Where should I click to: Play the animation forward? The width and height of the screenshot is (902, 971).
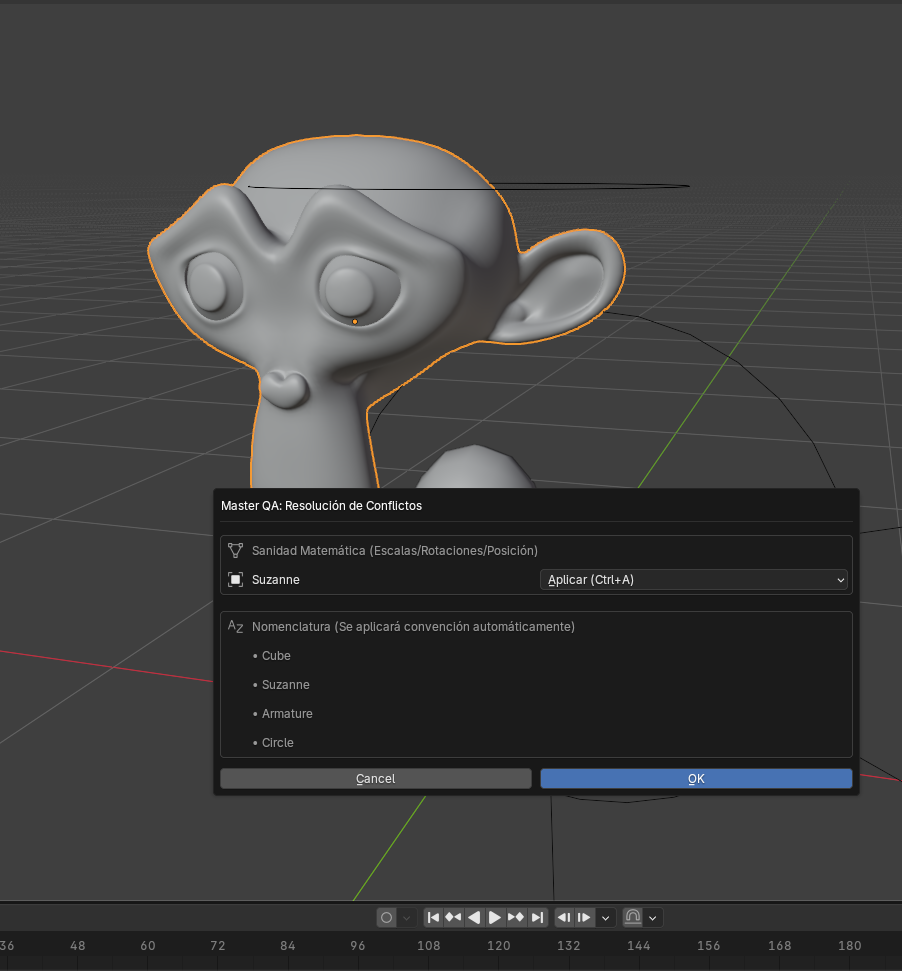tap(495, 917)
